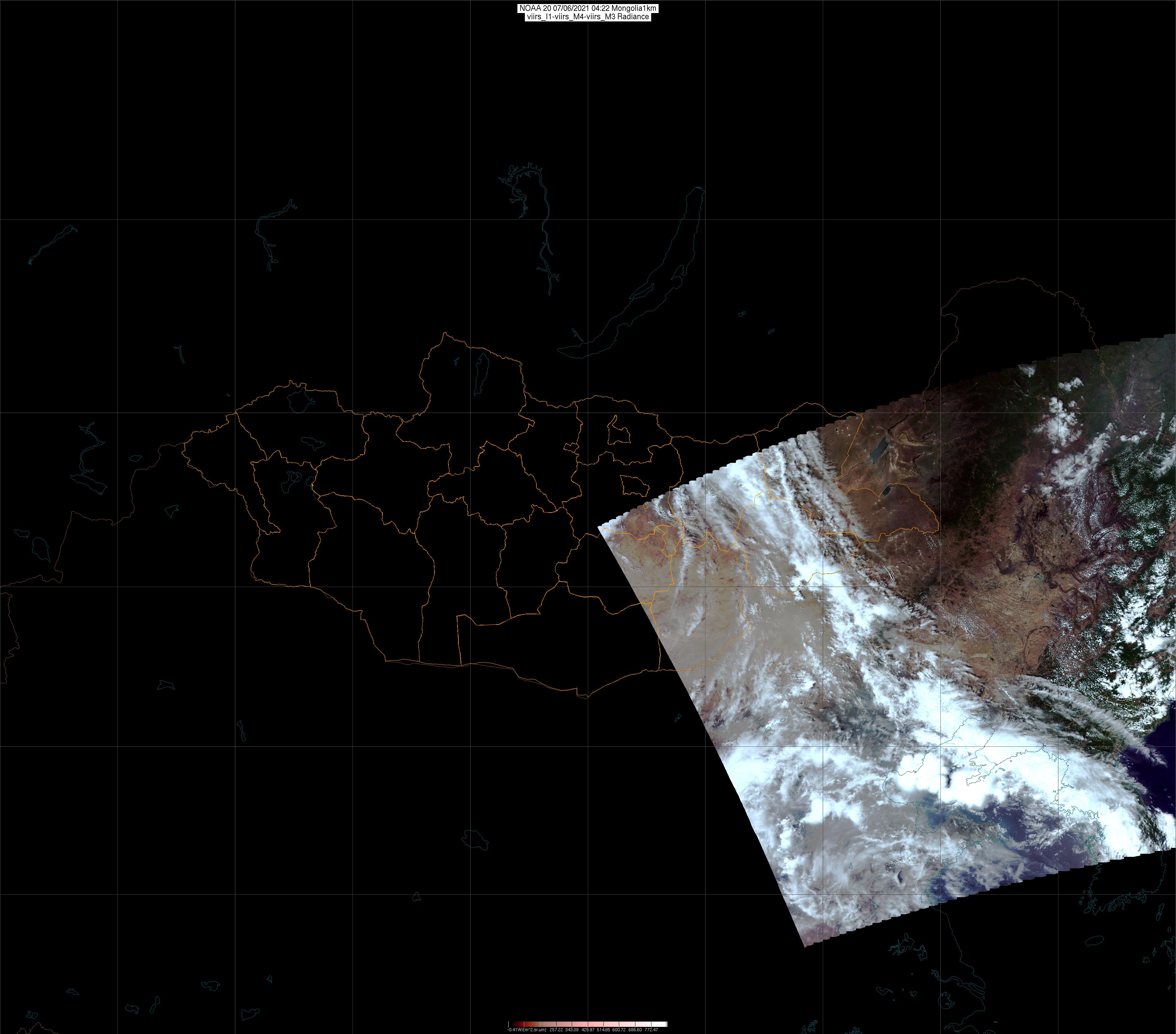Viewport: 1176px width, 1034px height.
Task: Click the 772.47 color bar label
Action: pos(651,1029)
